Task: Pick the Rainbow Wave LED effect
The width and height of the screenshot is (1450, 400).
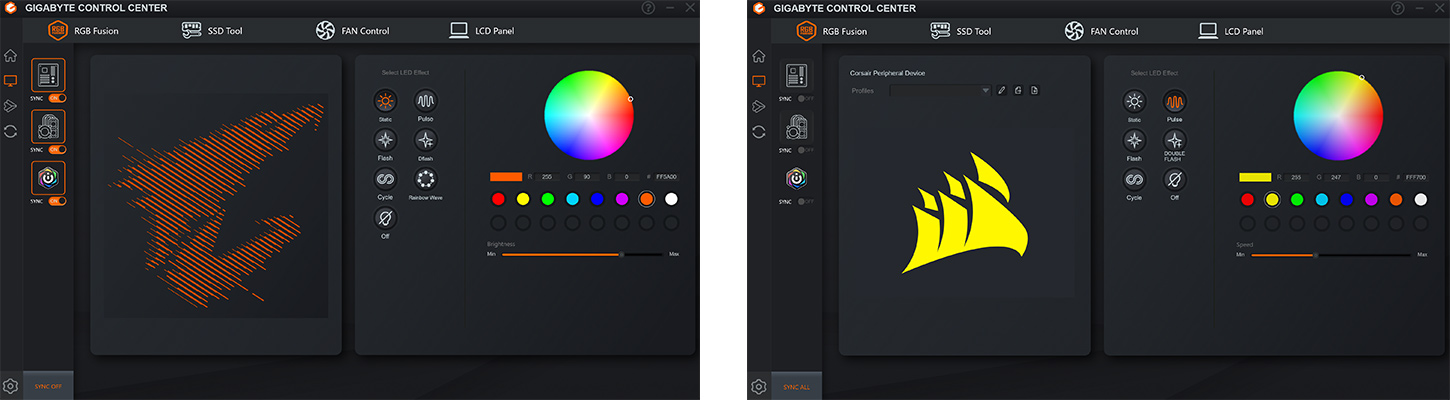Action: (x=426, y=180)
